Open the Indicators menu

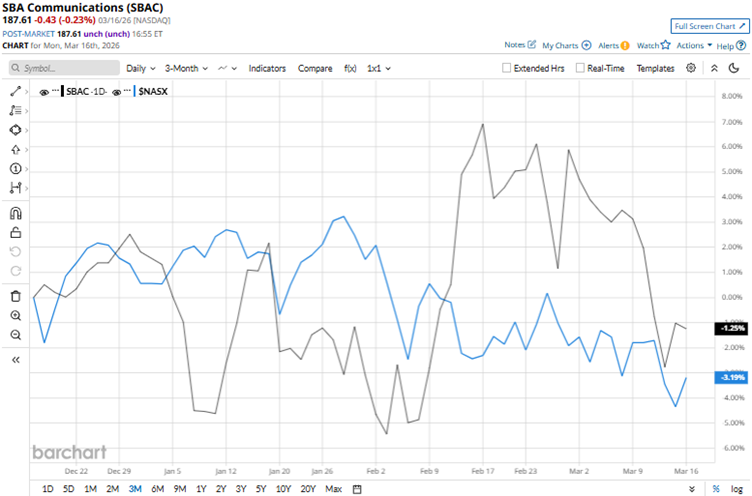click(267, 68)
